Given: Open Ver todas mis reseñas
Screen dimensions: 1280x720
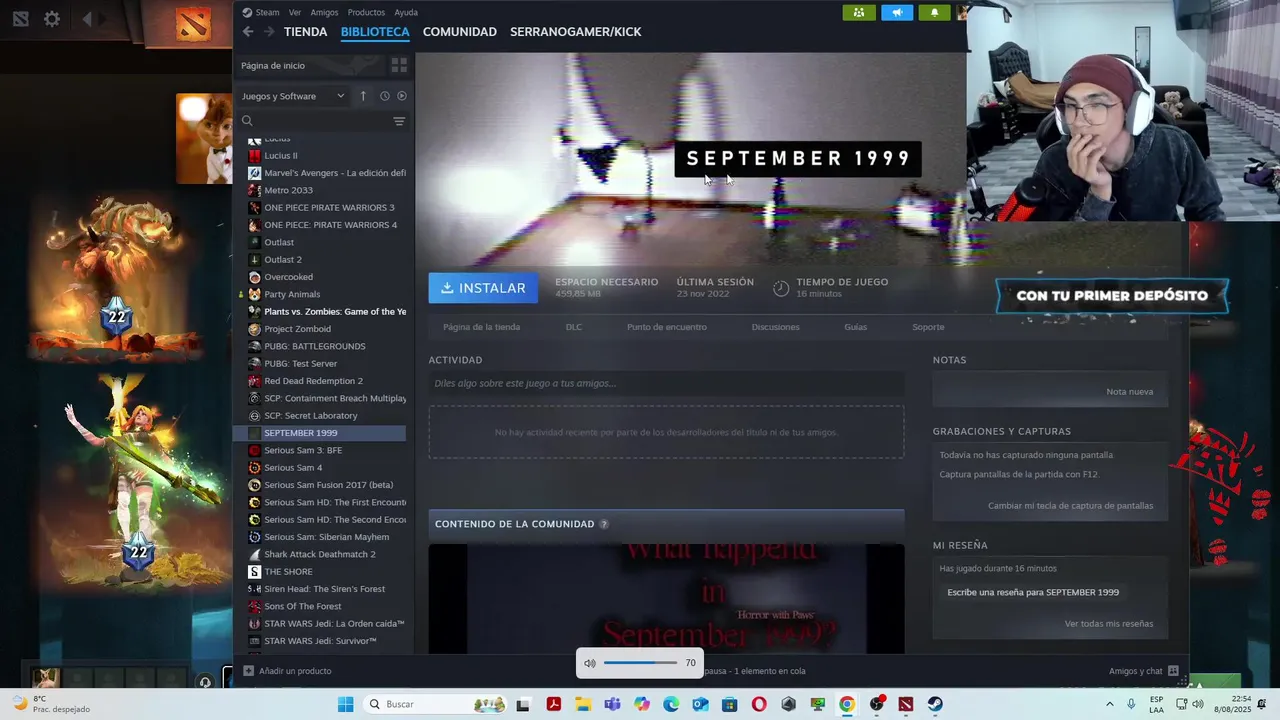Looking at the screenshot, I should 1109,624.
